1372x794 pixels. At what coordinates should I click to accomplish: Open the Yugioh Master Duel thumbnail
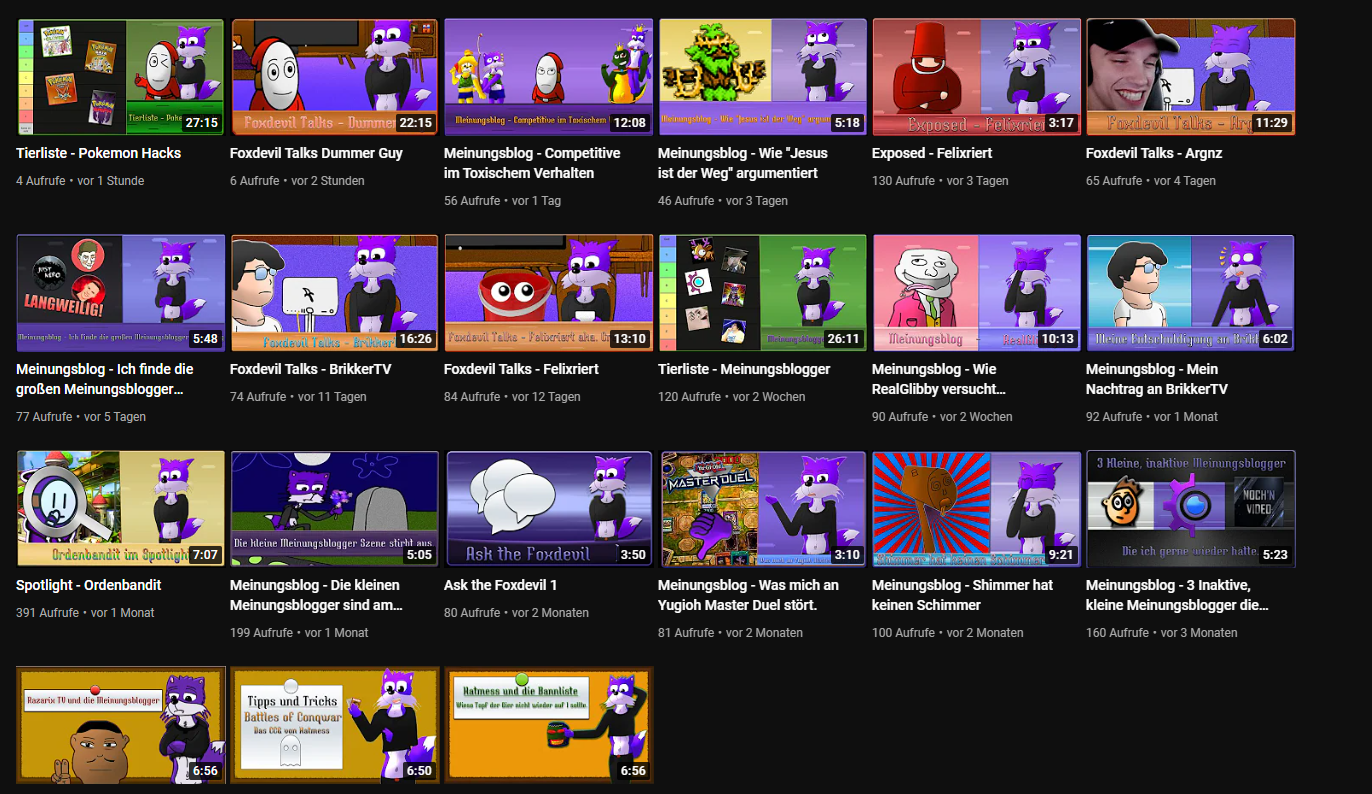coord(762,509)
